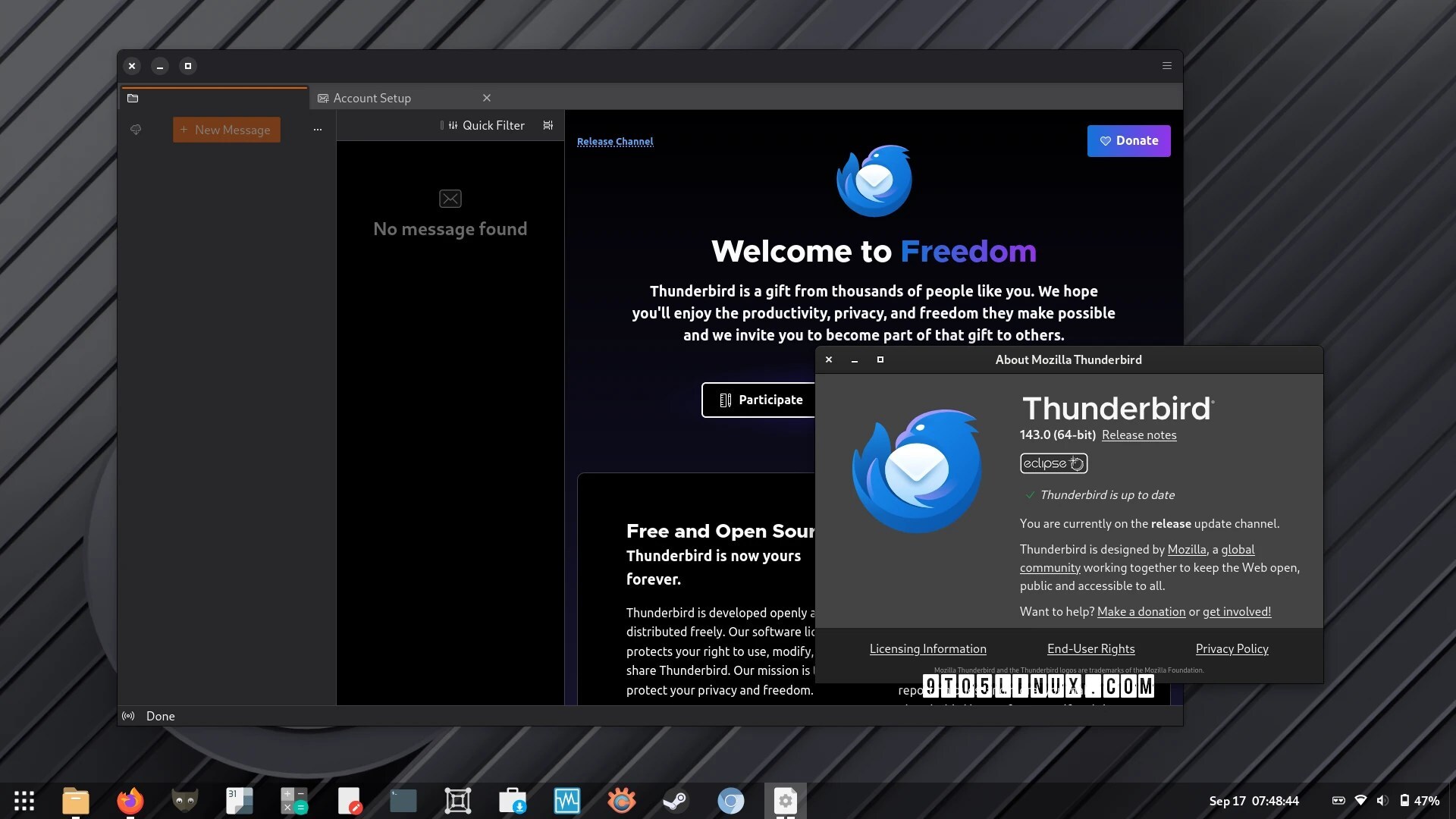Open message list display options
1456x819 pixels.
click(x=548, y=126)
